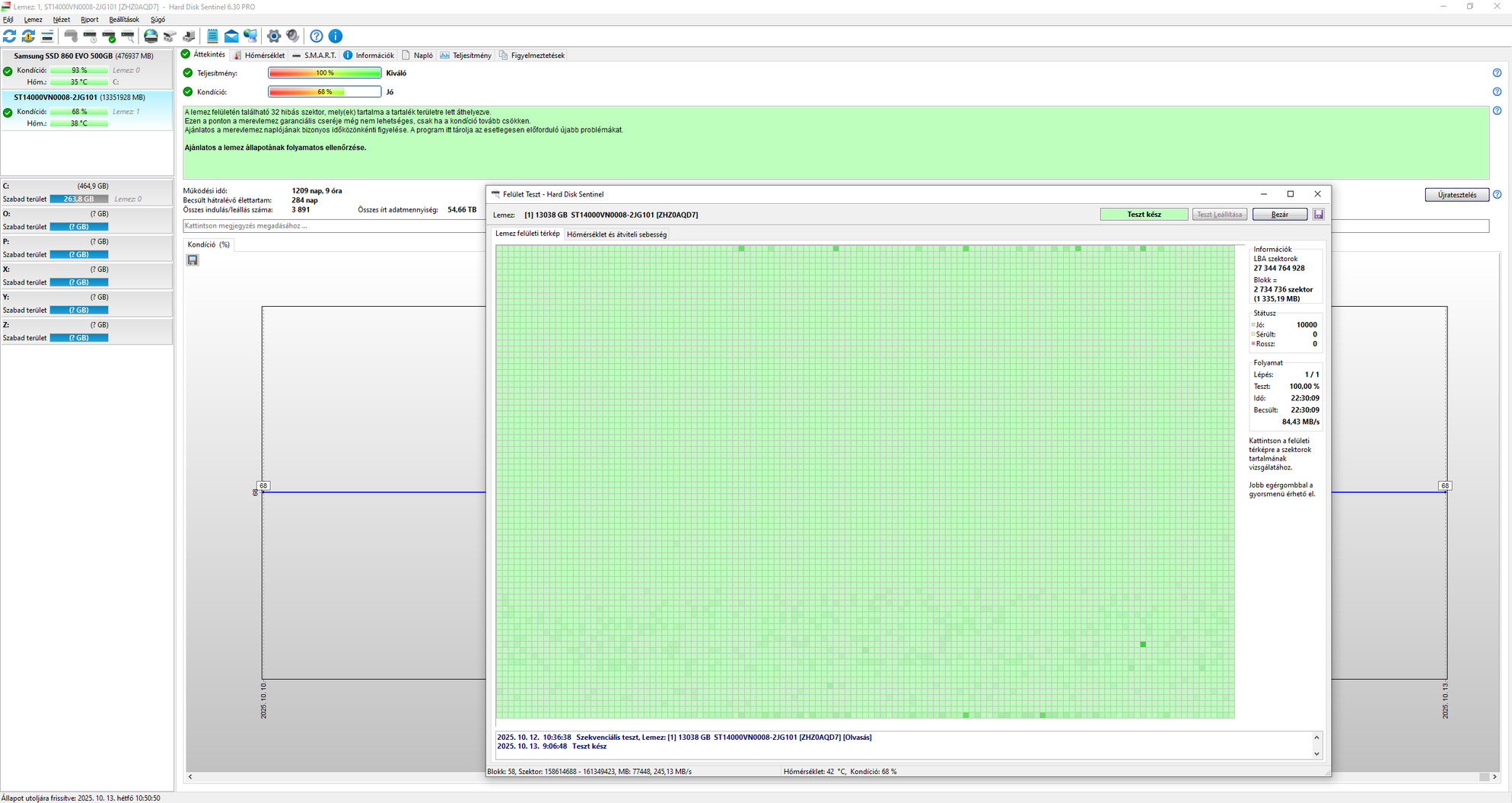Screen dimensions: 1512x803
Task: Switch to the Figyelmeztetések tab
Action: 532,56
